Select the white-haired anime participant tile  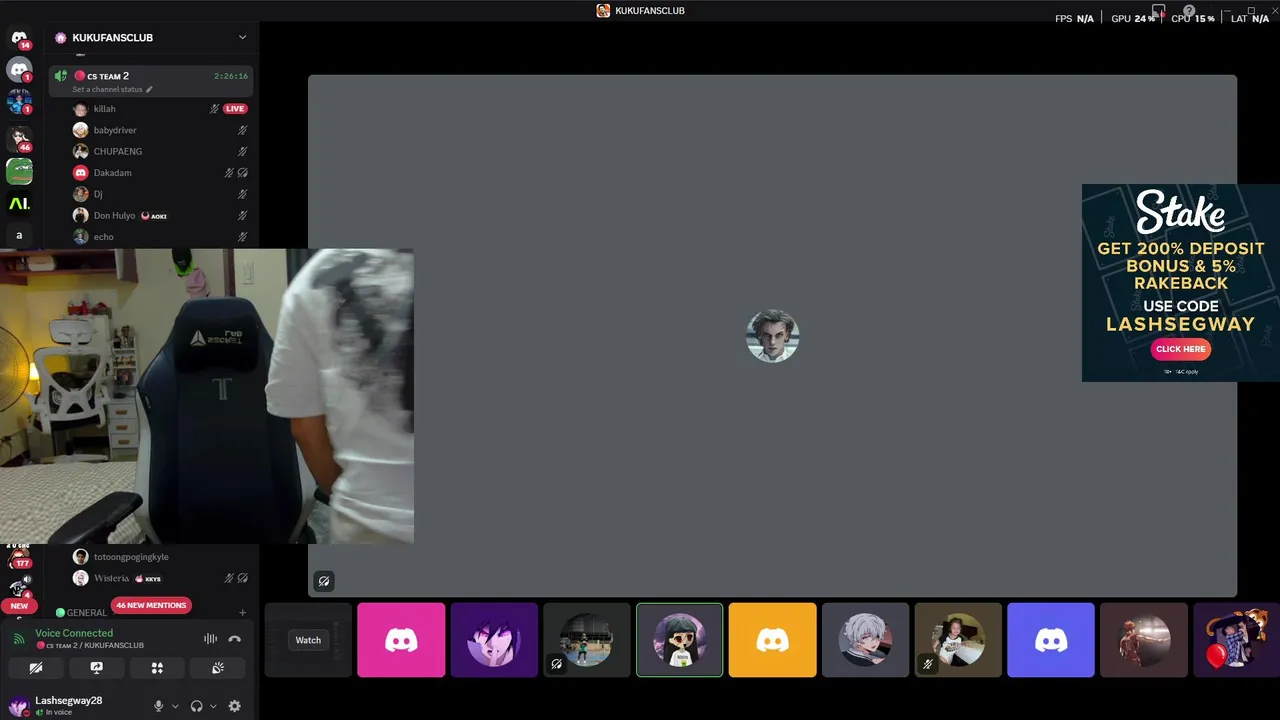coord(865,640)
